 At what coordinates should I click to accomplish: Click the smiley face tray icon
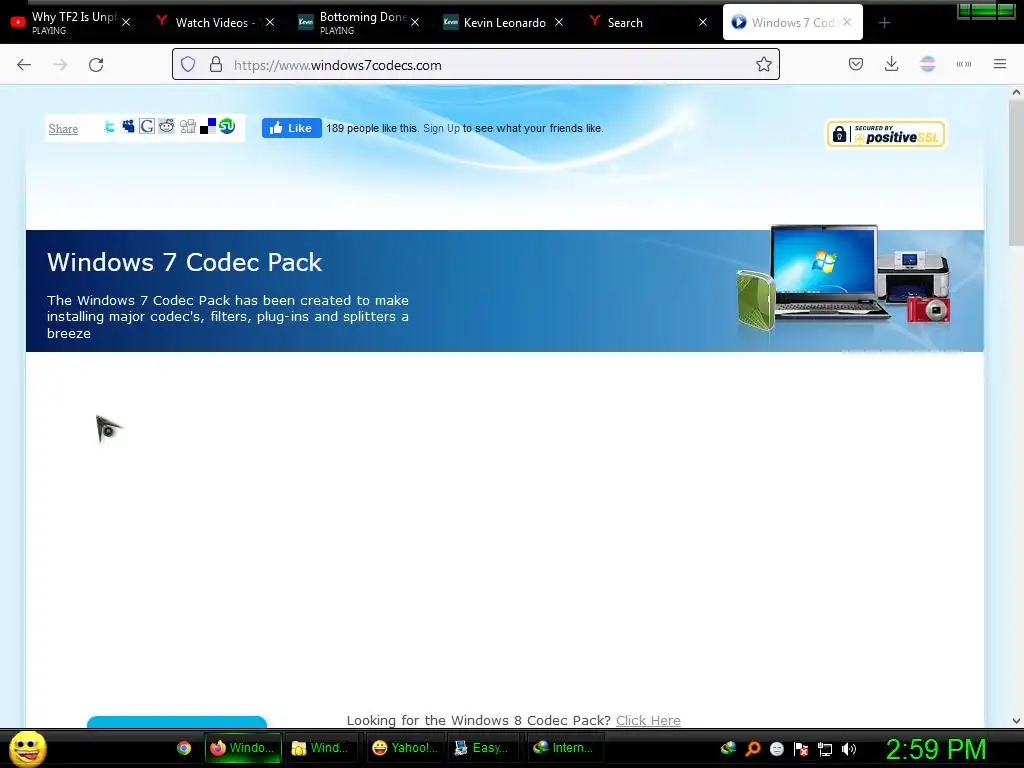[776, 749]
